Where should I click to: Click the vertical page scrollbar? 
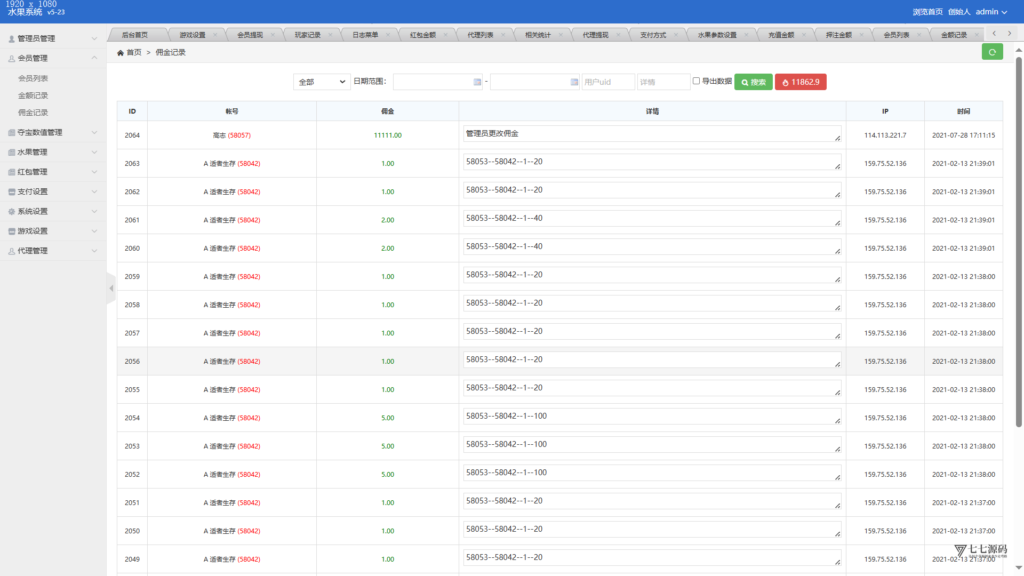1019,242
